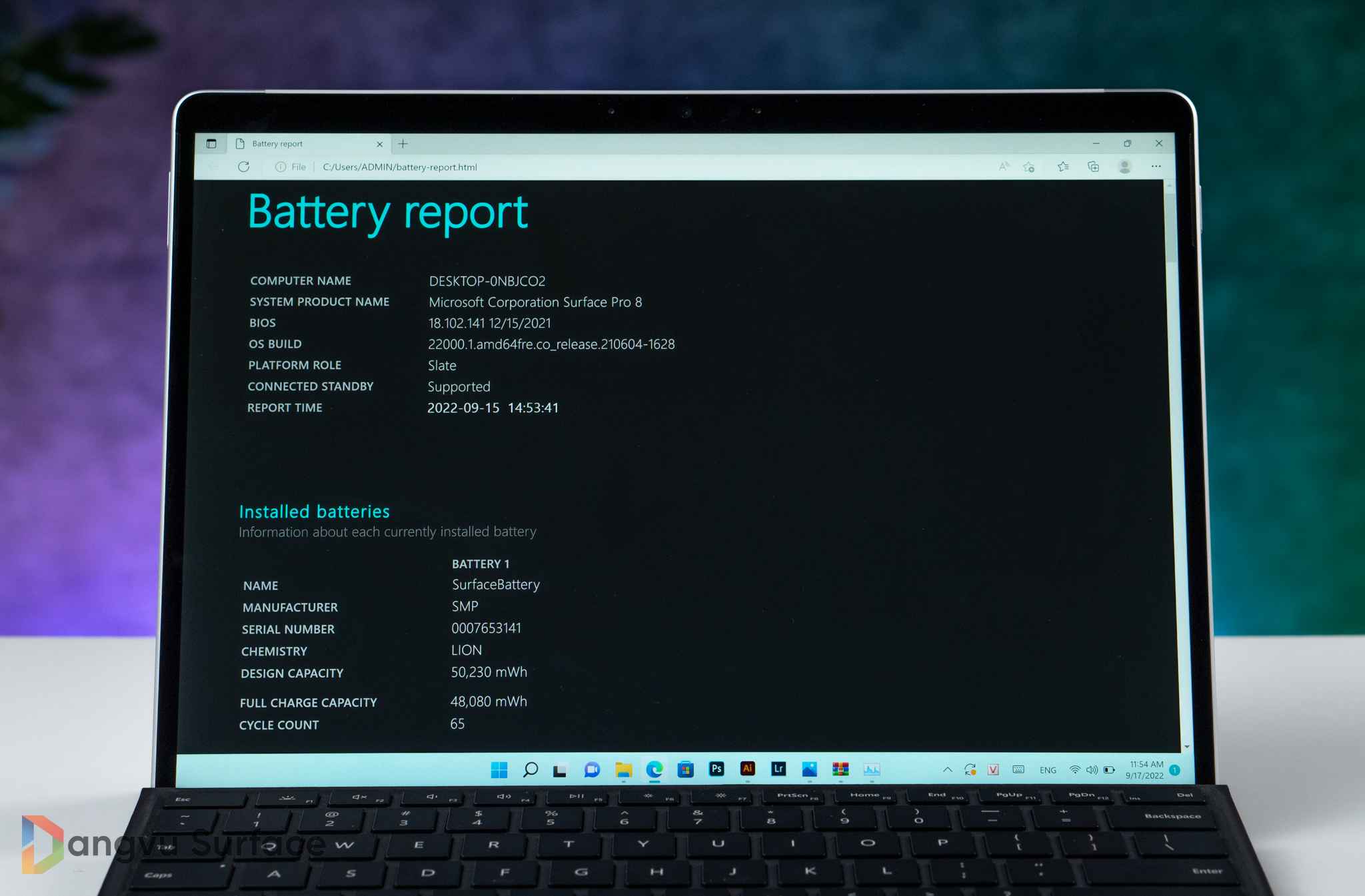Open the touch keyboard from tray
This screenshot has height=896, width=1365.
[x=1018, y=769]
